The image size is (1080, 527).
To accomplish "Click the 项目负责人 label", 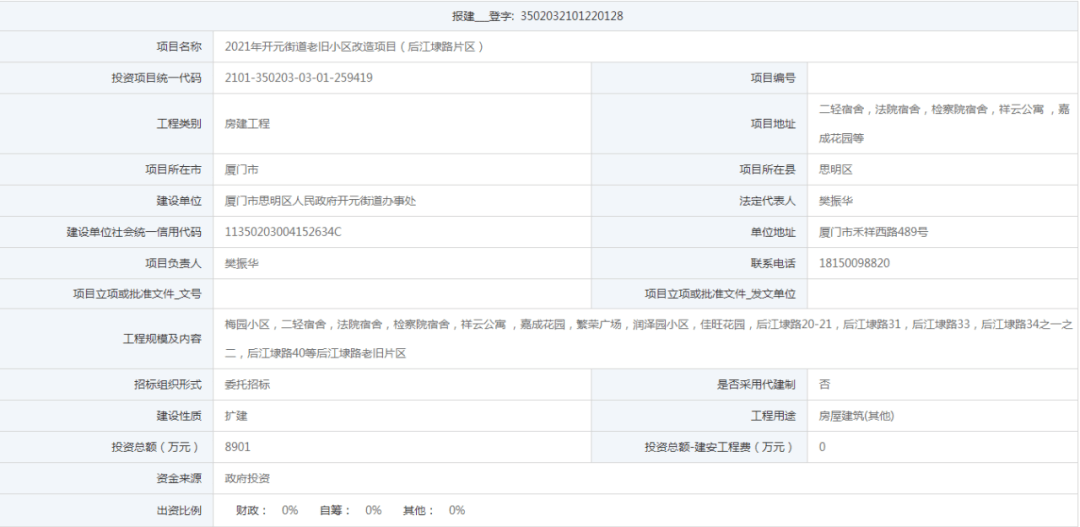I will pyautogui.click(x=173, y=263).
